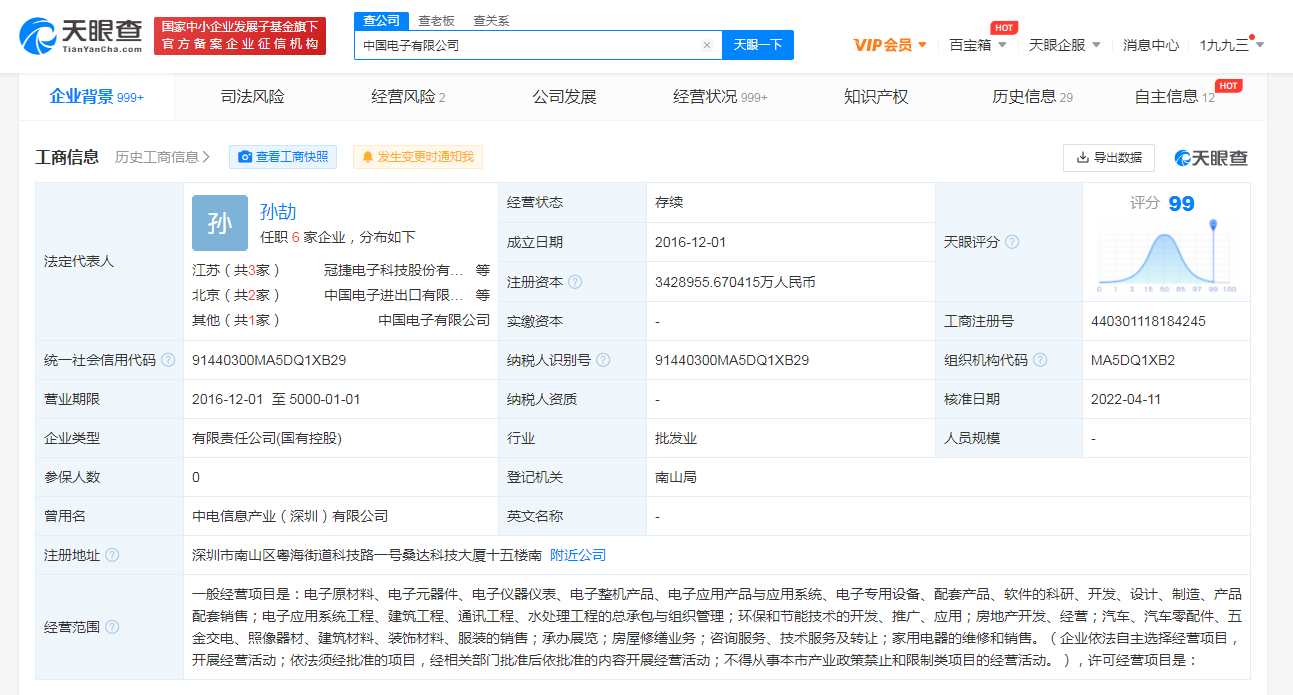Image resolution: width=1293 pixels, height=695 pixels.
Task: Clear the search box with the X icon
Action: point(707,45)
